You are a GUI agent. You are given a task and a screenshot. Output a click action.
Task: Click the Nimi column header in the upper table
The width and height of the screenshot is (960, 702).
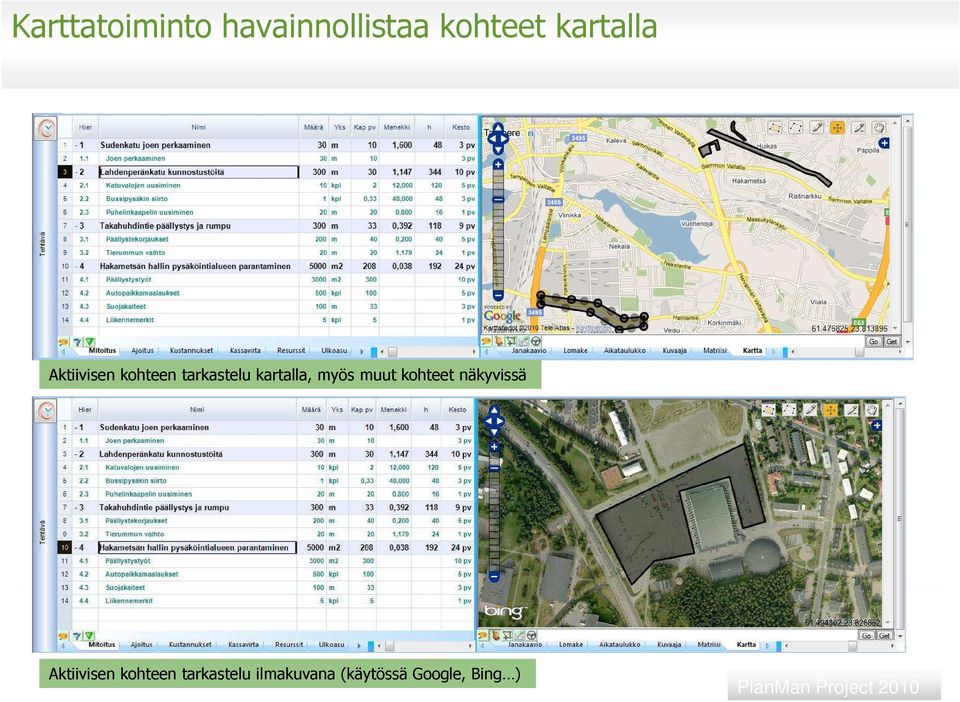(198, 127)
